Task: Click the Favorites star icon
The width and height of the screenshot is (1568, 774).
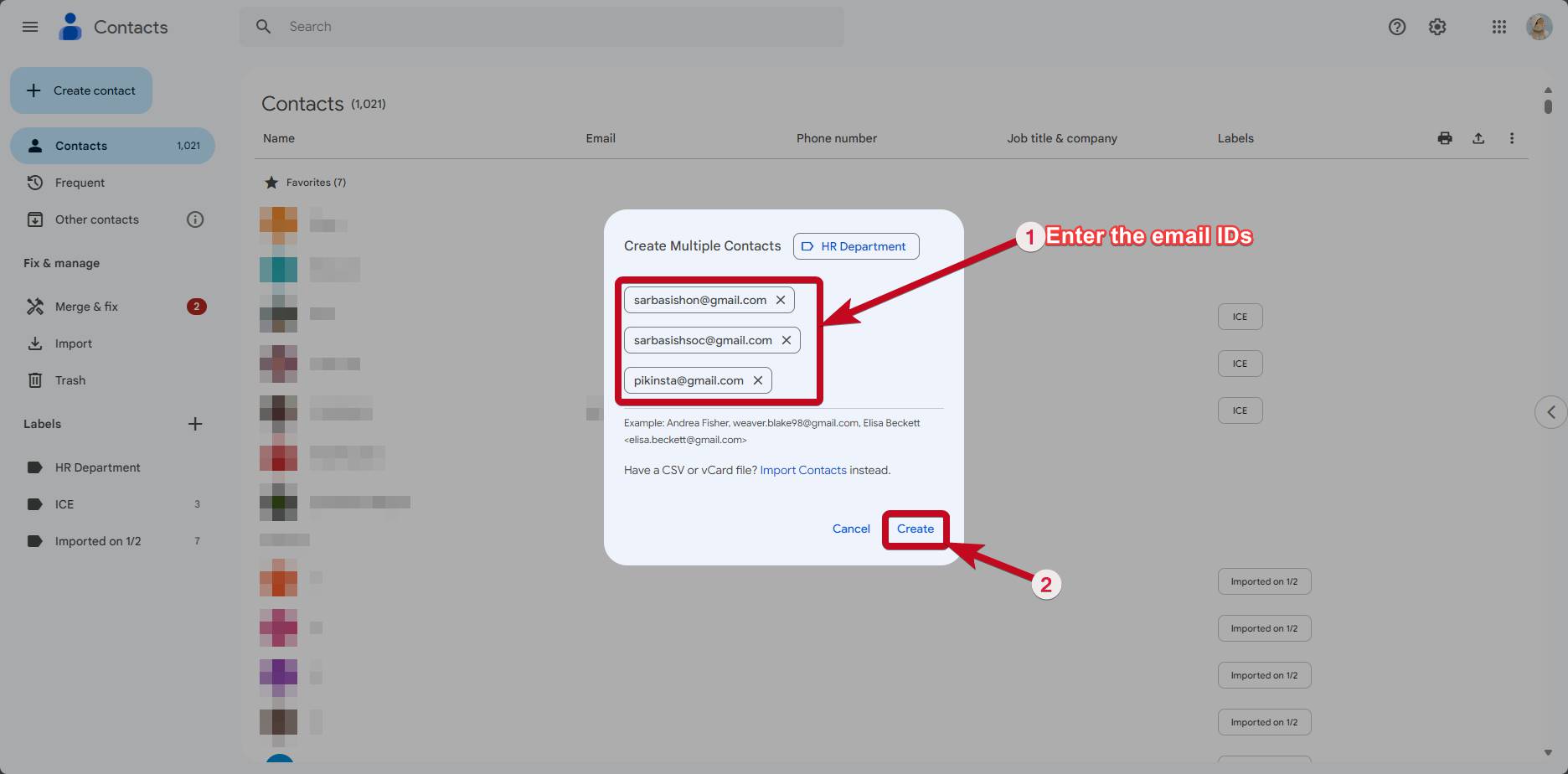Action: pos(271,182)
